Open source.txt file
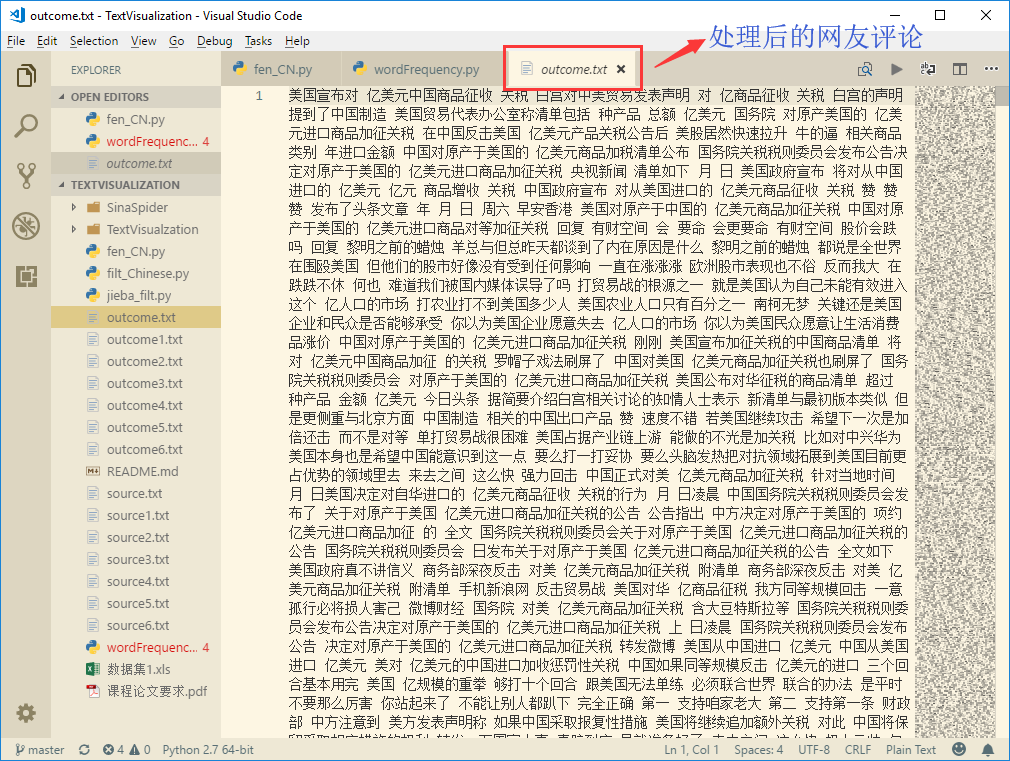 136,494
